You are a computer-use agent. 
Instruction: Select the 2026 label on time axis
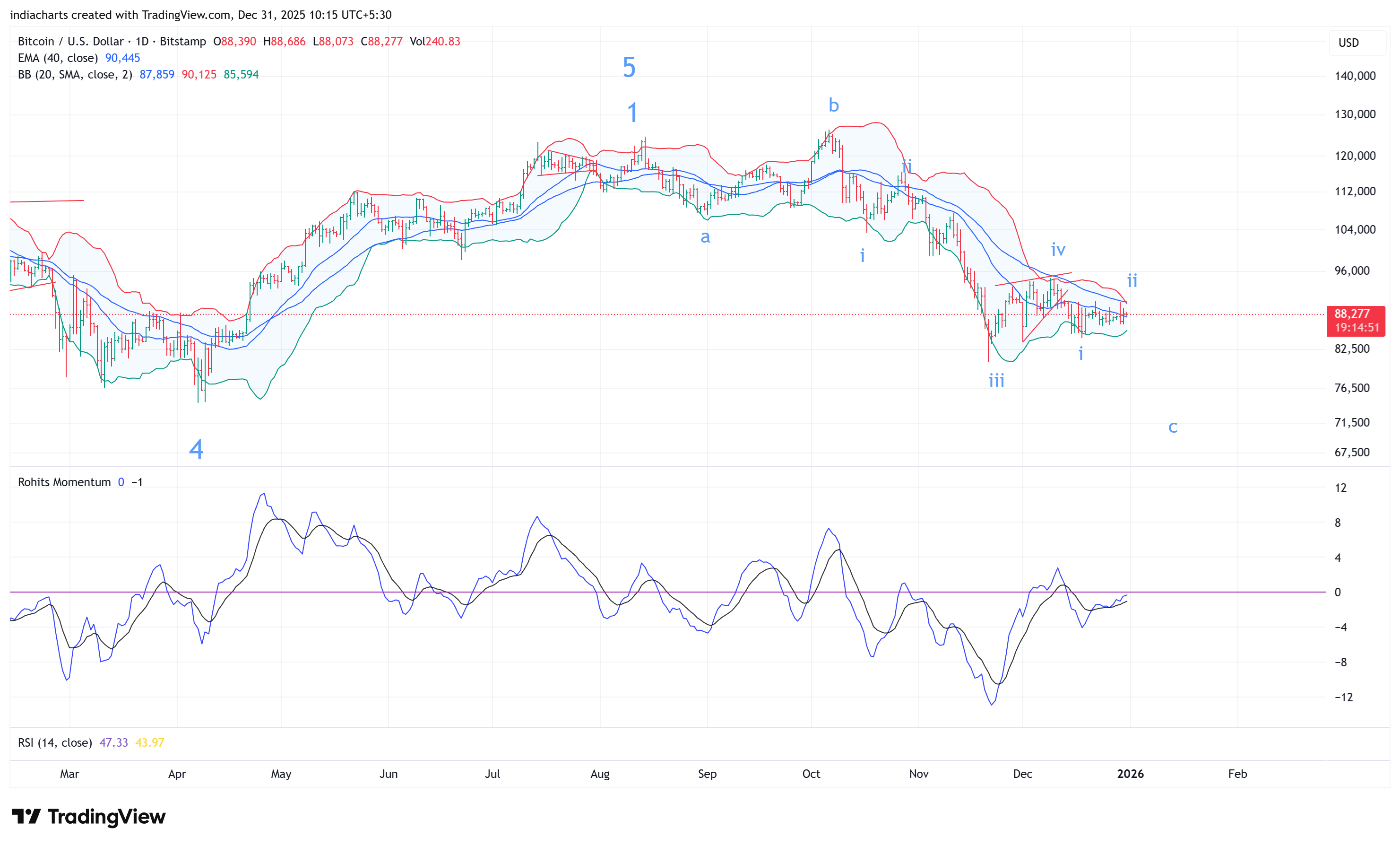click(x=1130, y=774)
